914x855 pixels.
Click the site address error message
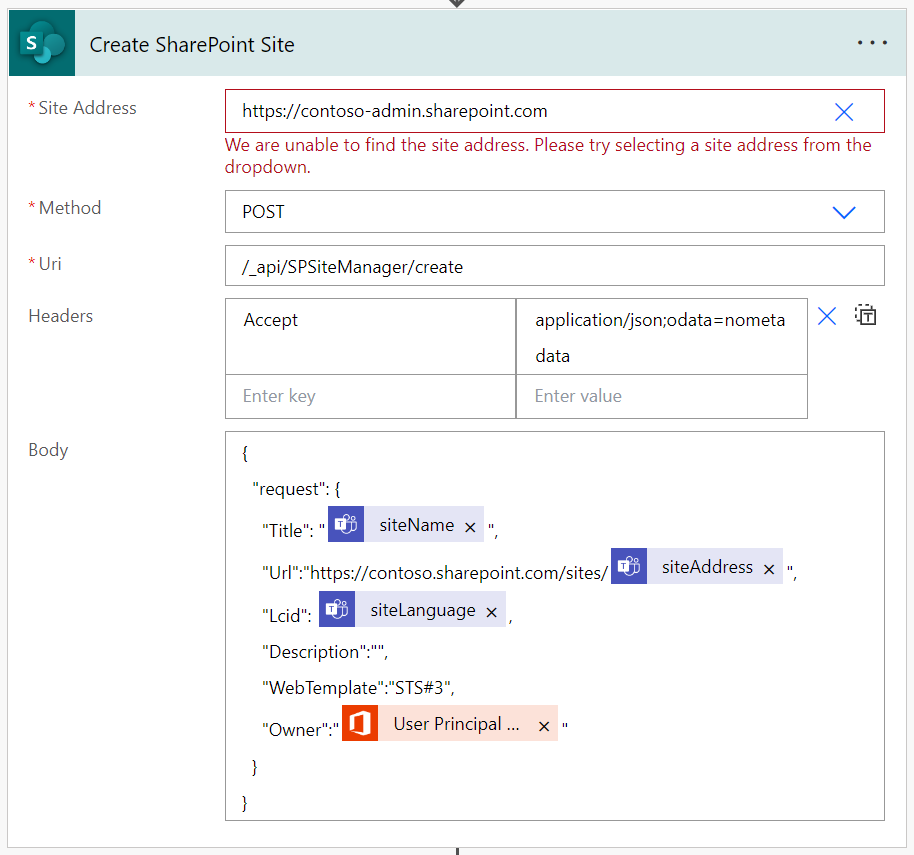click(x=548, y=156)
